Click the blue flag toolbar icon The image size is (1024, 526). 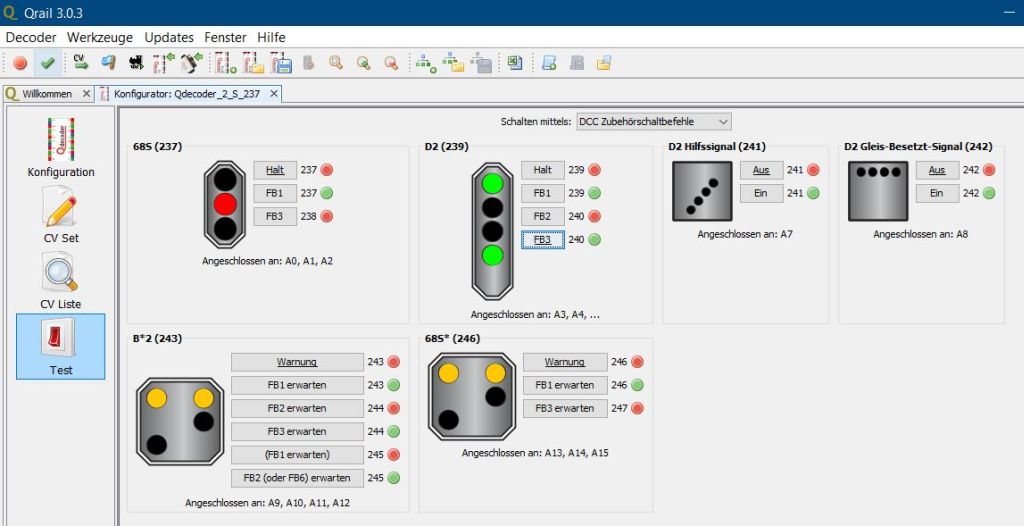click(x=108, y=63)
